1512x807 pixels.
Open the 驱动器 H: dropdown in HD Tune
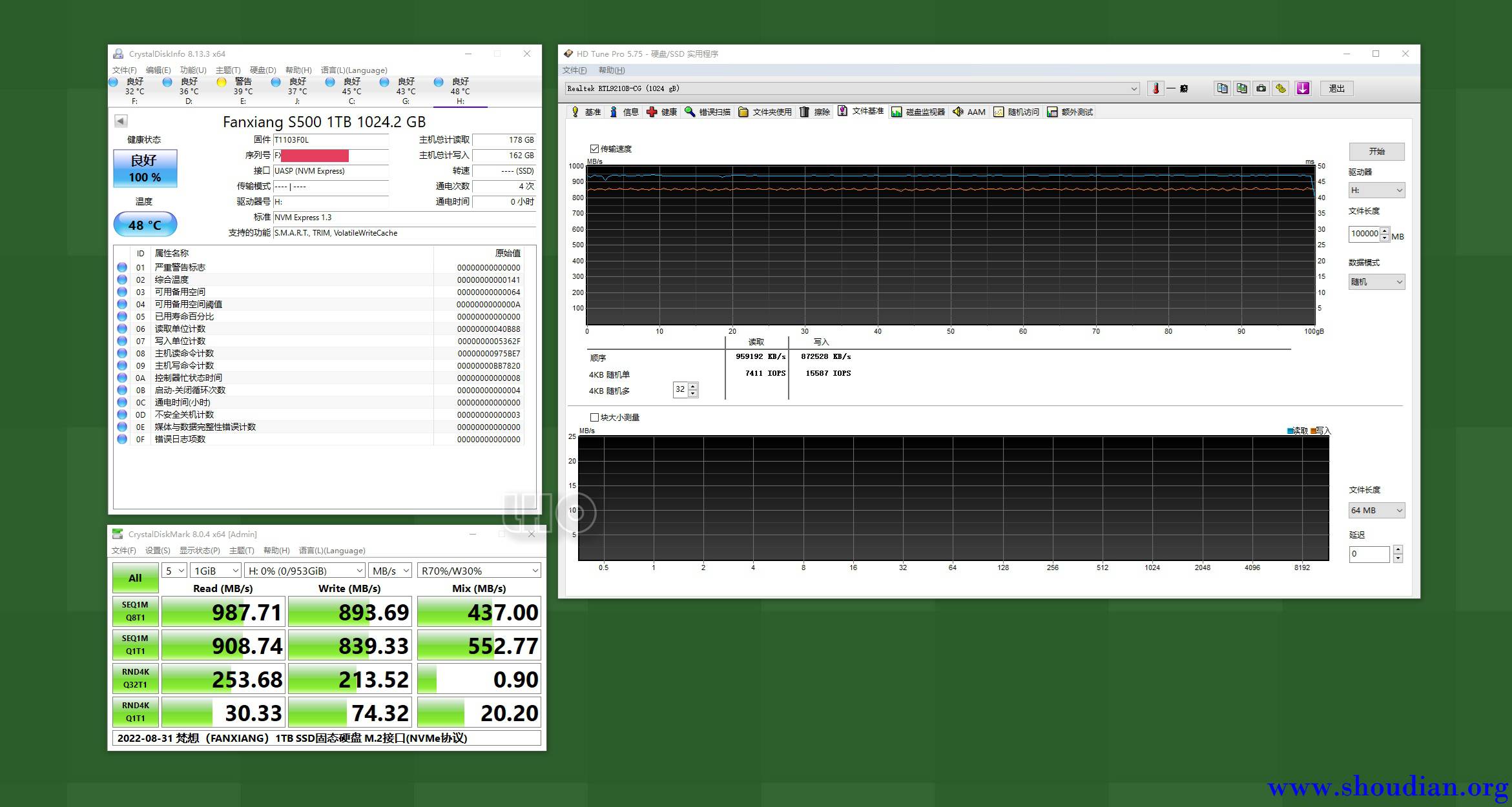point(1376,190)
